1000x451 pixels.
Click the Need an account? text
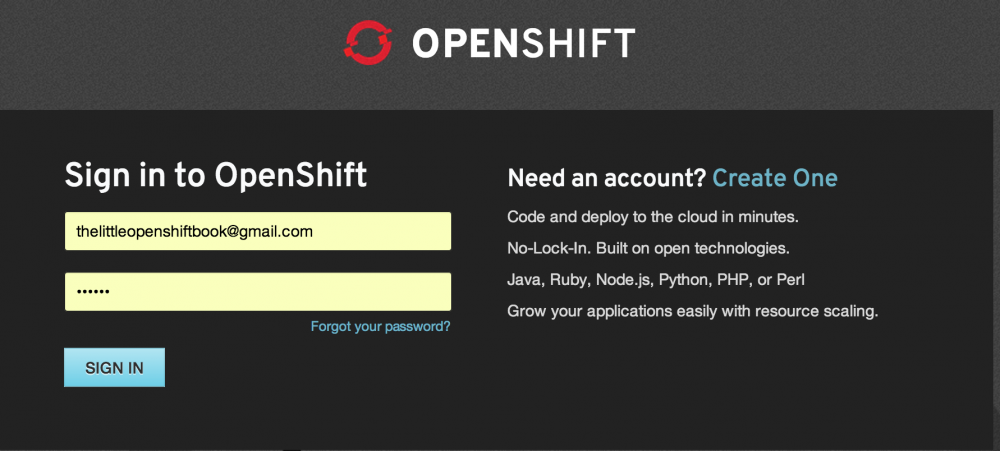pos(607,179)
